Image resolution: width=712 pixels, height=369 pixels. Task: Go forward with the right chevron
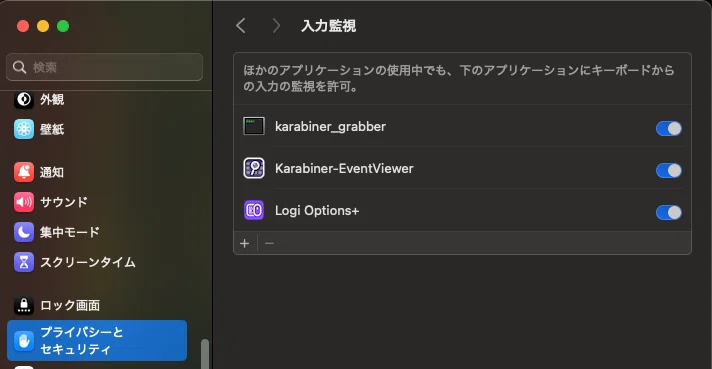coord(276,26)
